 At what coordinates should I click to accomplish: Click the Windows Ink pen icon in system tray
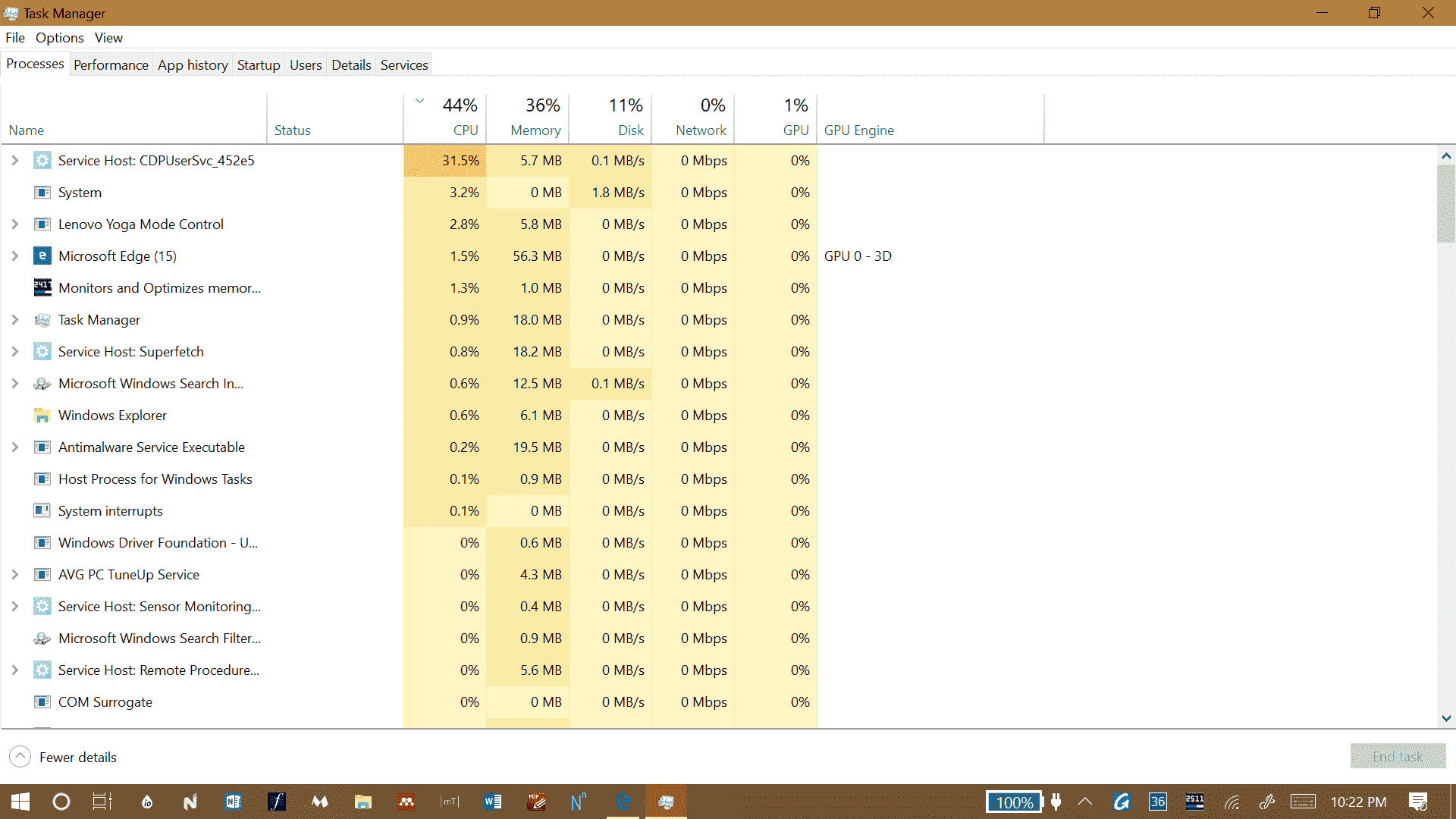1266,802
